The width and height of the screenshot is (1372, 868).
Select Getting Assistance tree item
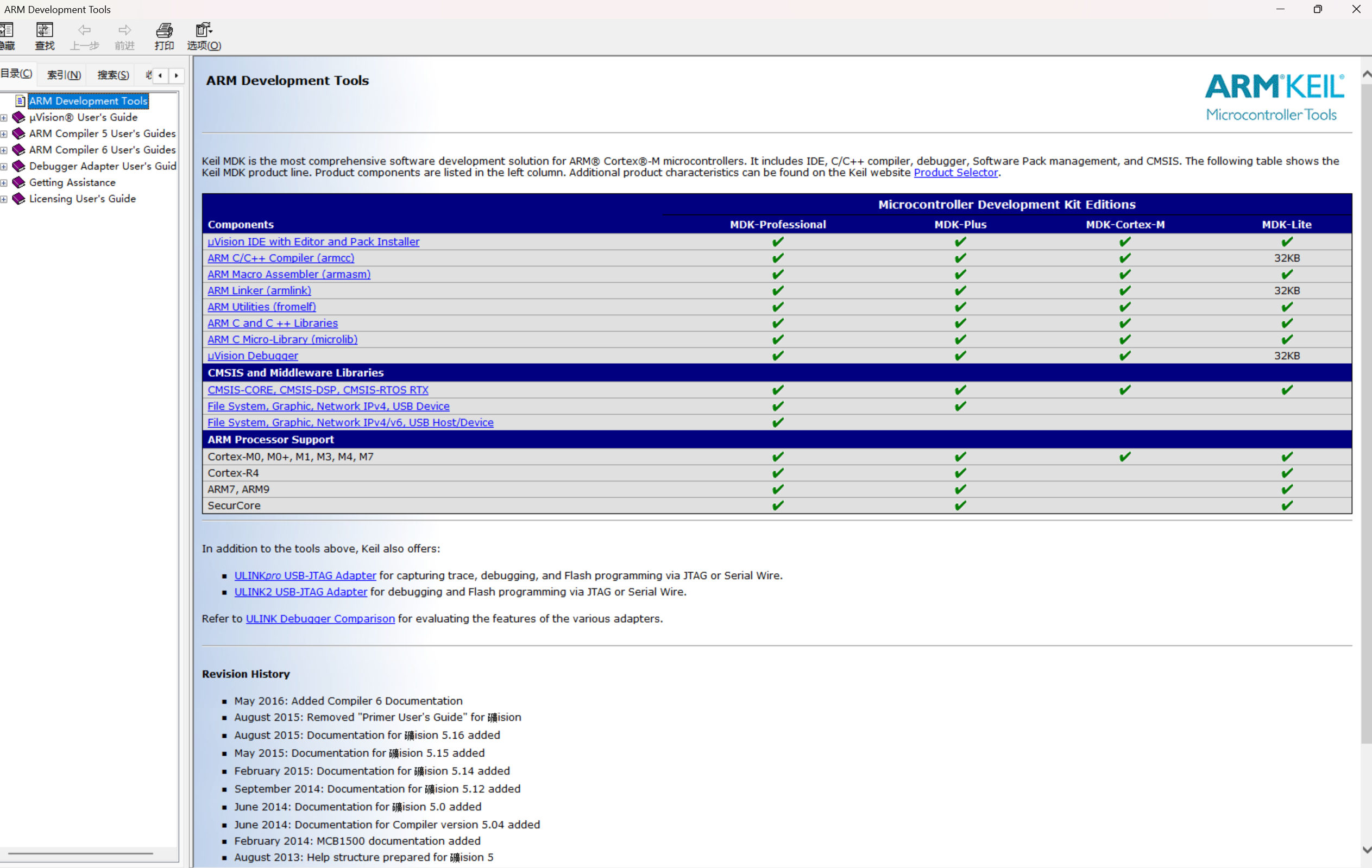[72, 182]
